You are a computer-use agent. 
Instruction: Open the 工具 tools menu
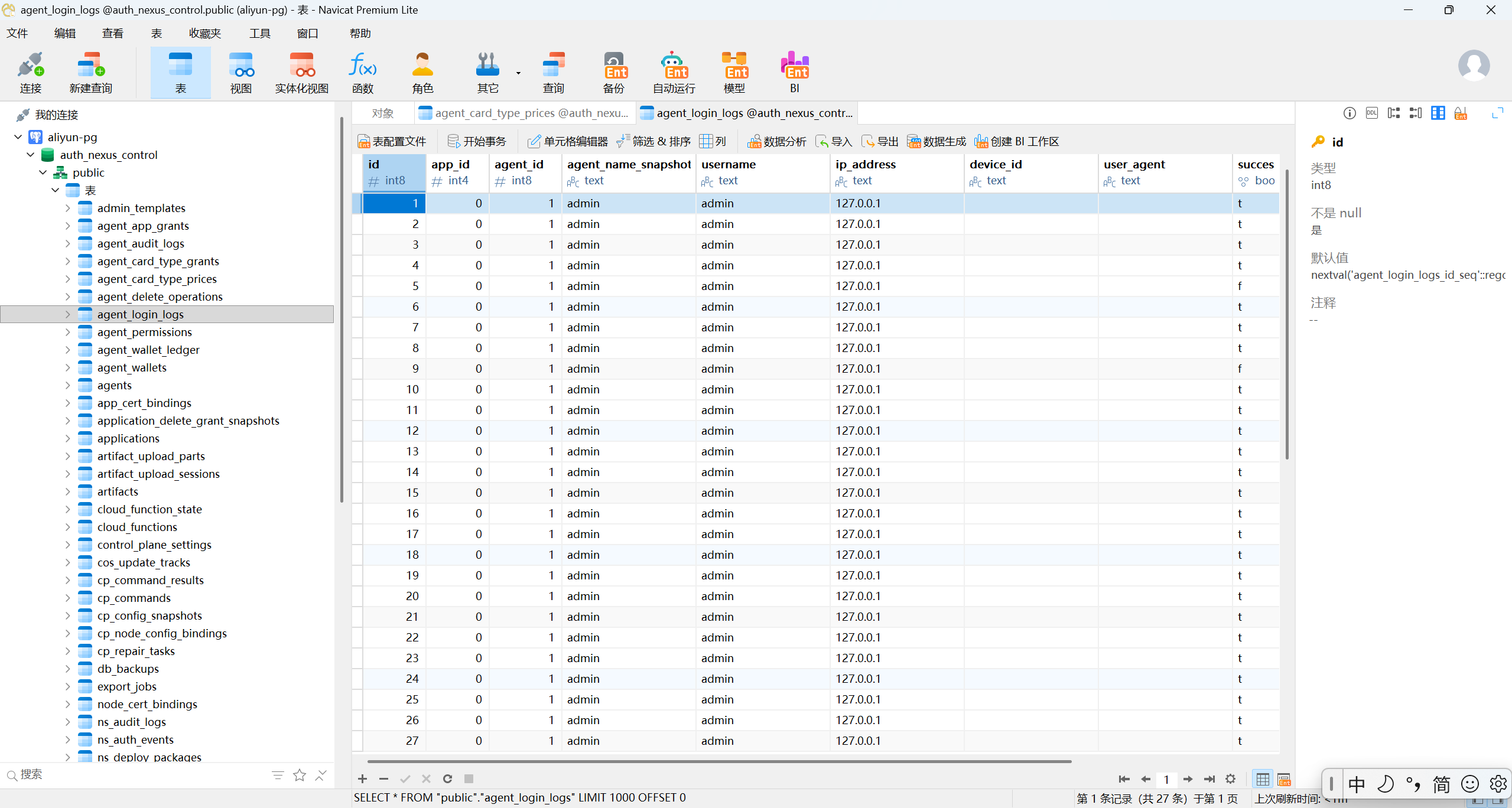pyautogui.click(x=259, y=33)
